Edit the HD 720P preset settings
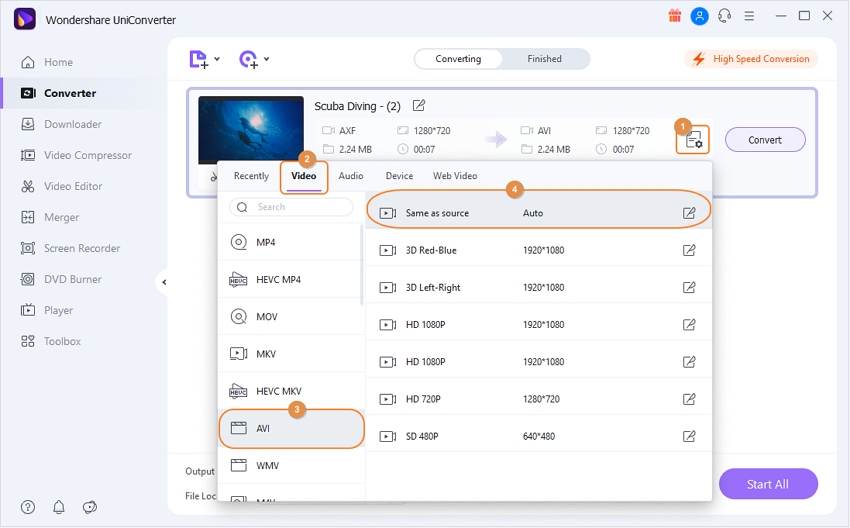 coord(689,399)
